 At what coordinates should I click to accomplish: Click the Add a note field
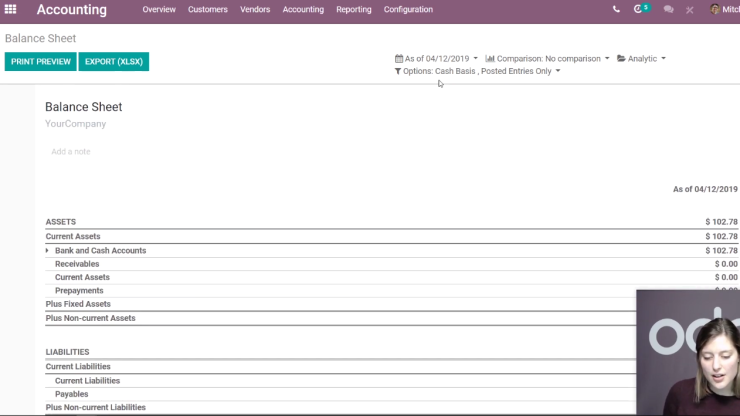[x=71, y=152]
